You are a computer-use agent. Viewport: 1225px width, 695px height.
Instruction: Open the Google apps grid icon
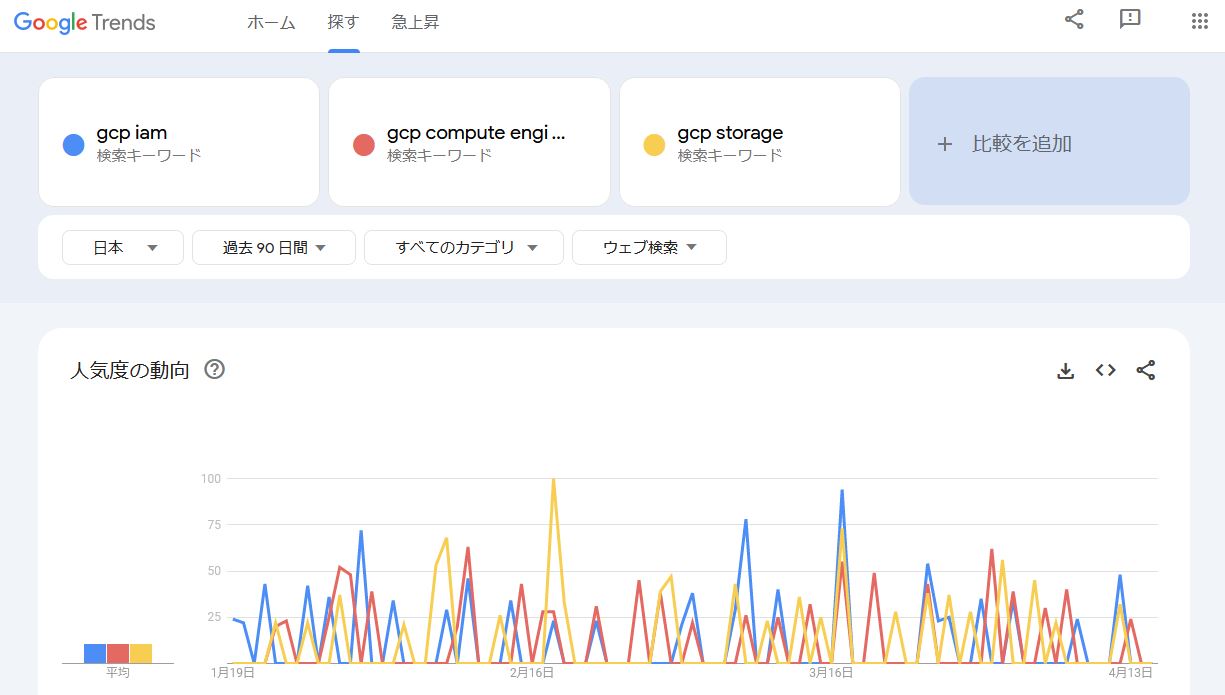[1200, 21]
